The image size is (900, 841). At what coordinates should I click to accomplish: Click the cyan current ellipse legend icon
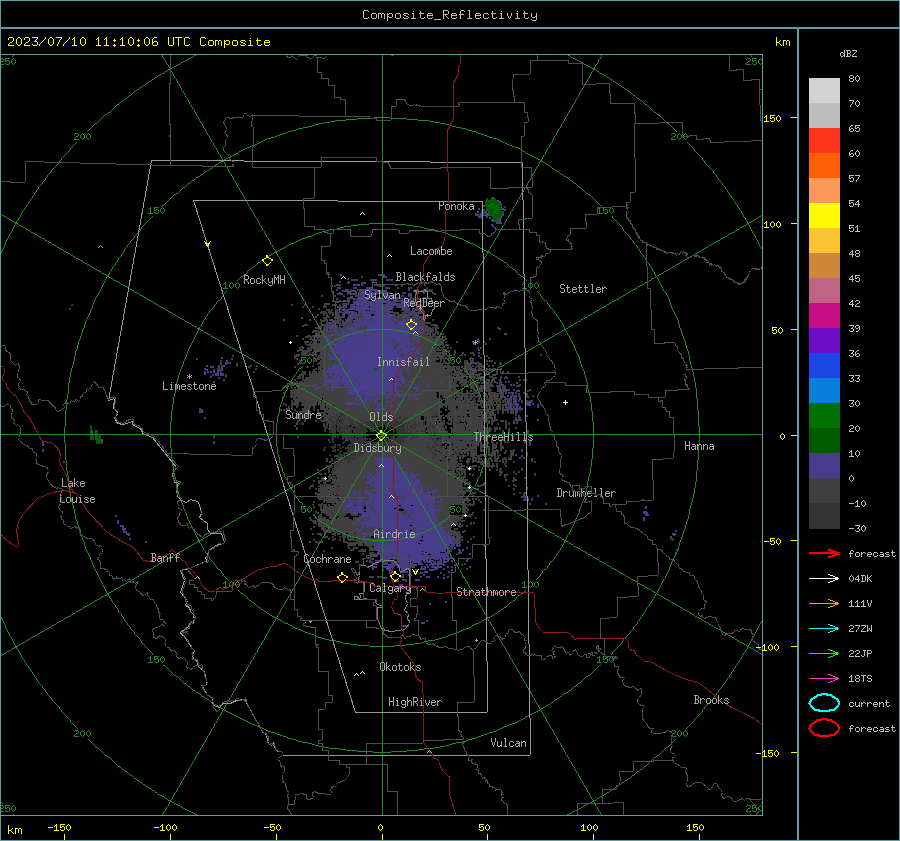[824, 703]
